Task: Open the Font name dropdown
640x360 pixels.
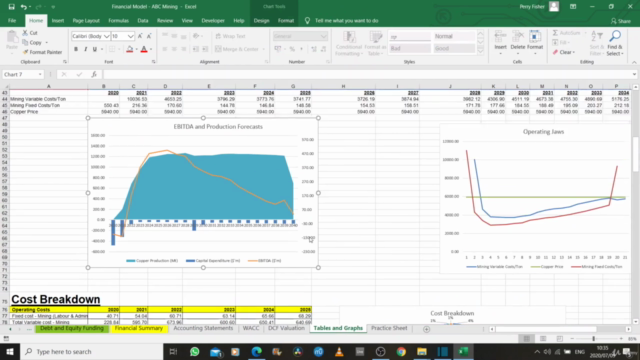Action: (x=107, y=36)
